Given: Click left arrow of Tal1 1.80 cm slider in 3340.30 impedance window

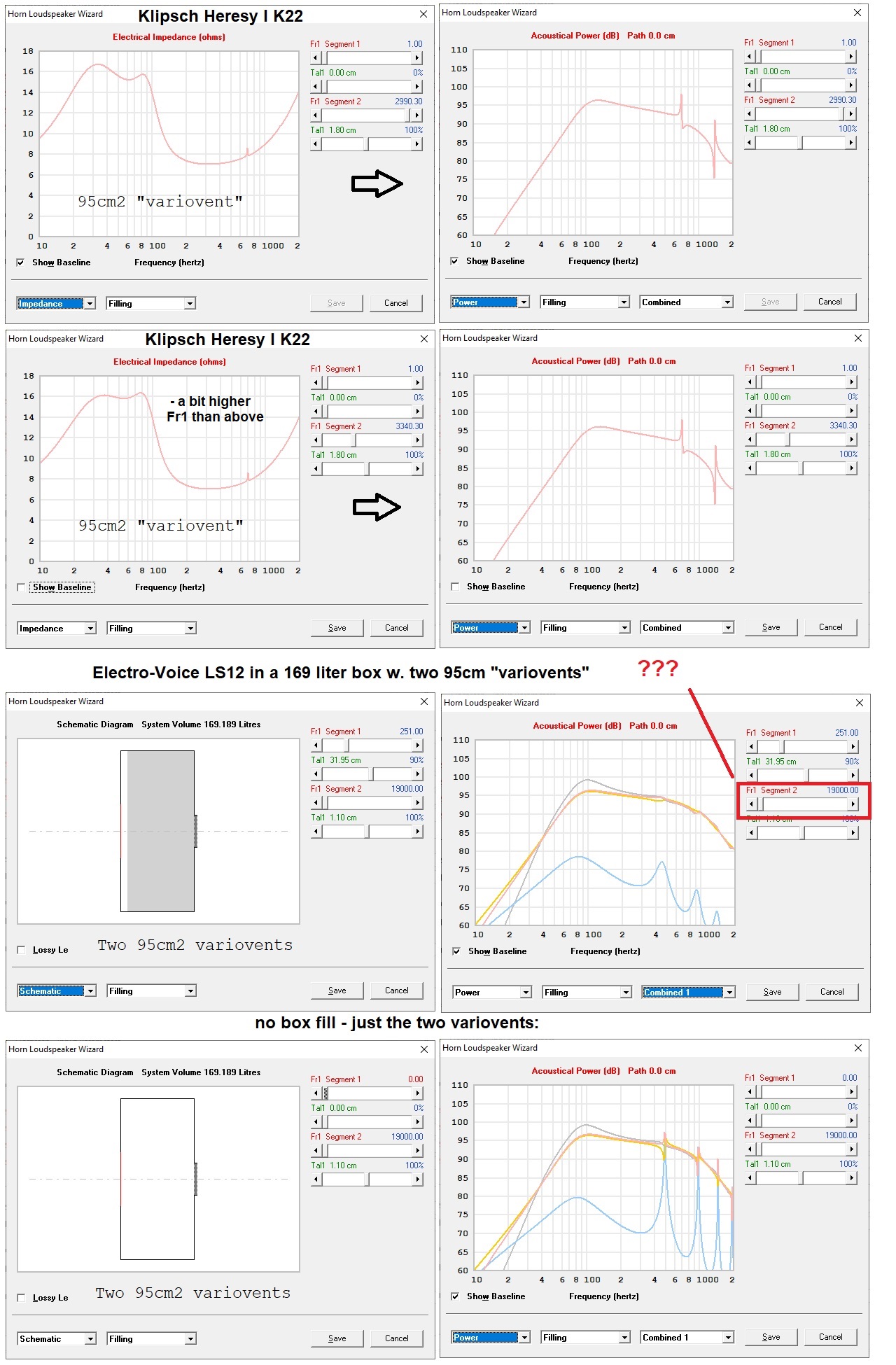Looking at the screenshot, I should coord(316,469).
